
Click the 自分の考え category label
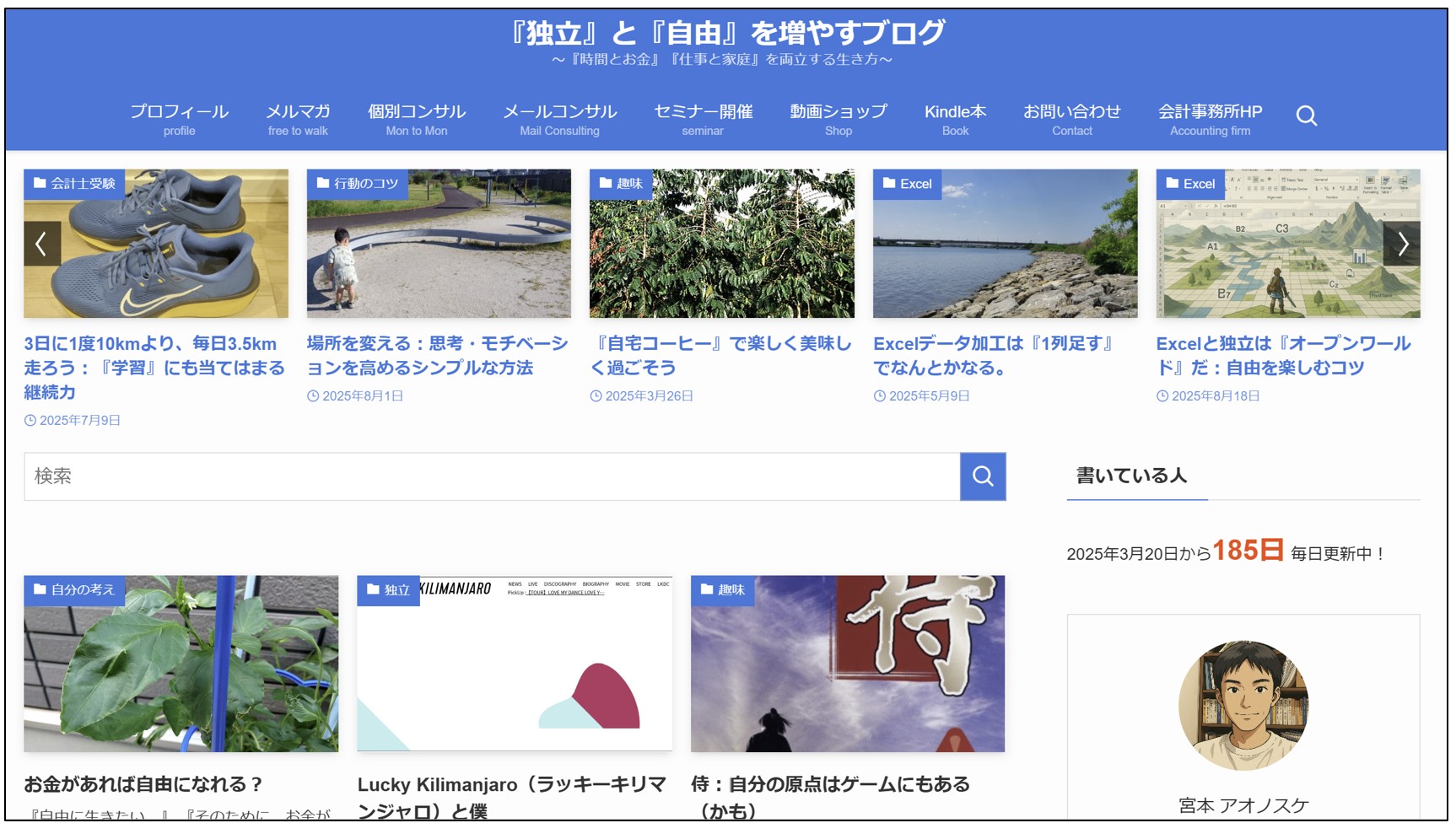tap(74, 590)
